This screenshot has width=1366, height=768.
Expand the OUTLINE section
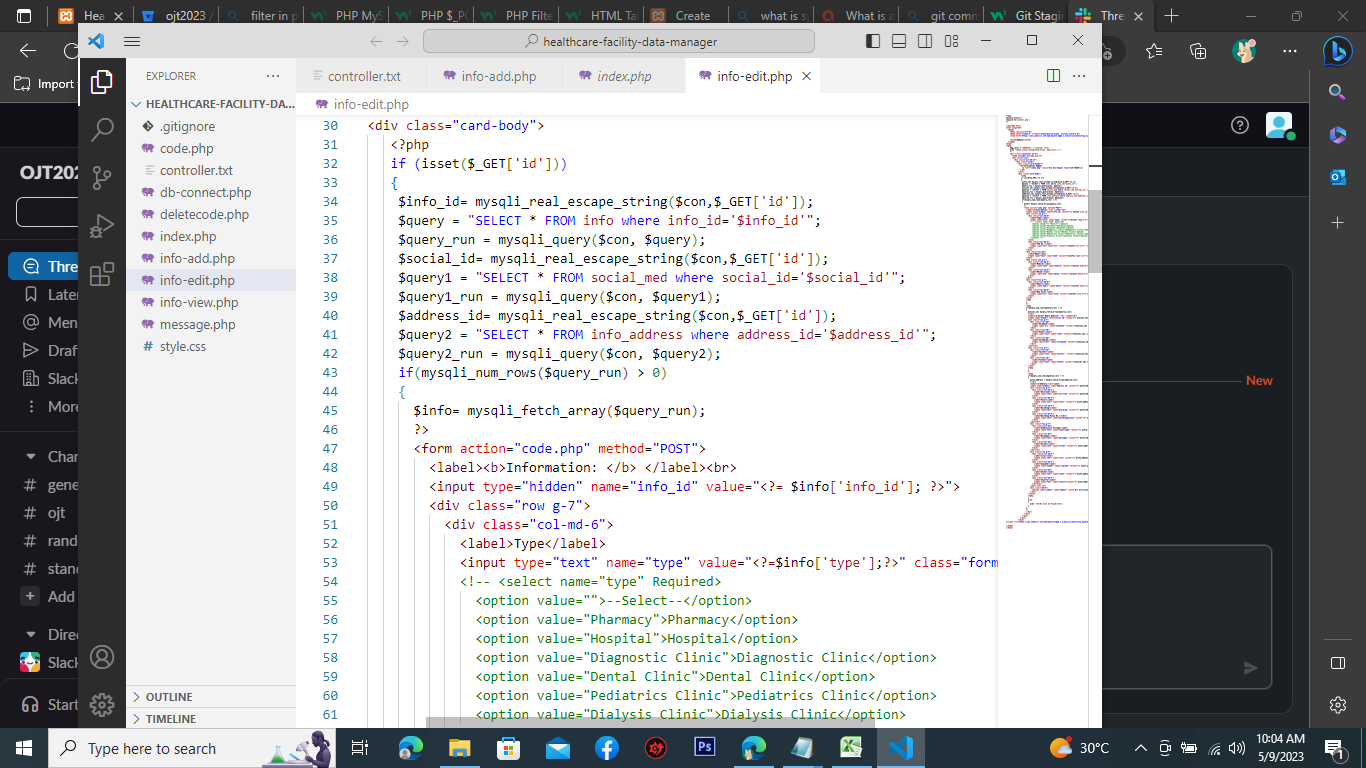[169, 697]
